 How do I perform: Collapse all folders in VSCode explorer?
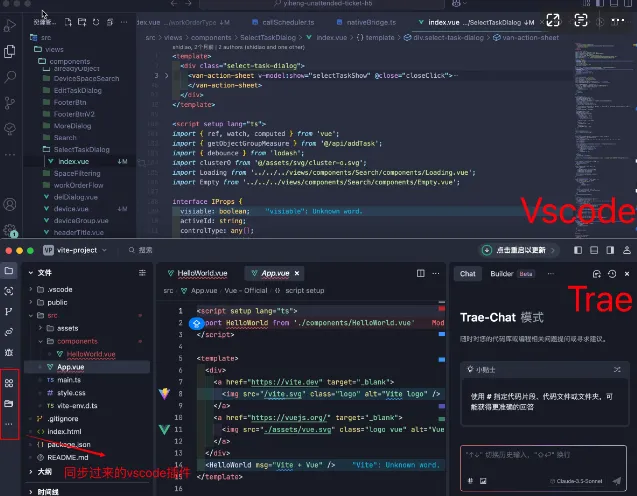coord(110,22)
